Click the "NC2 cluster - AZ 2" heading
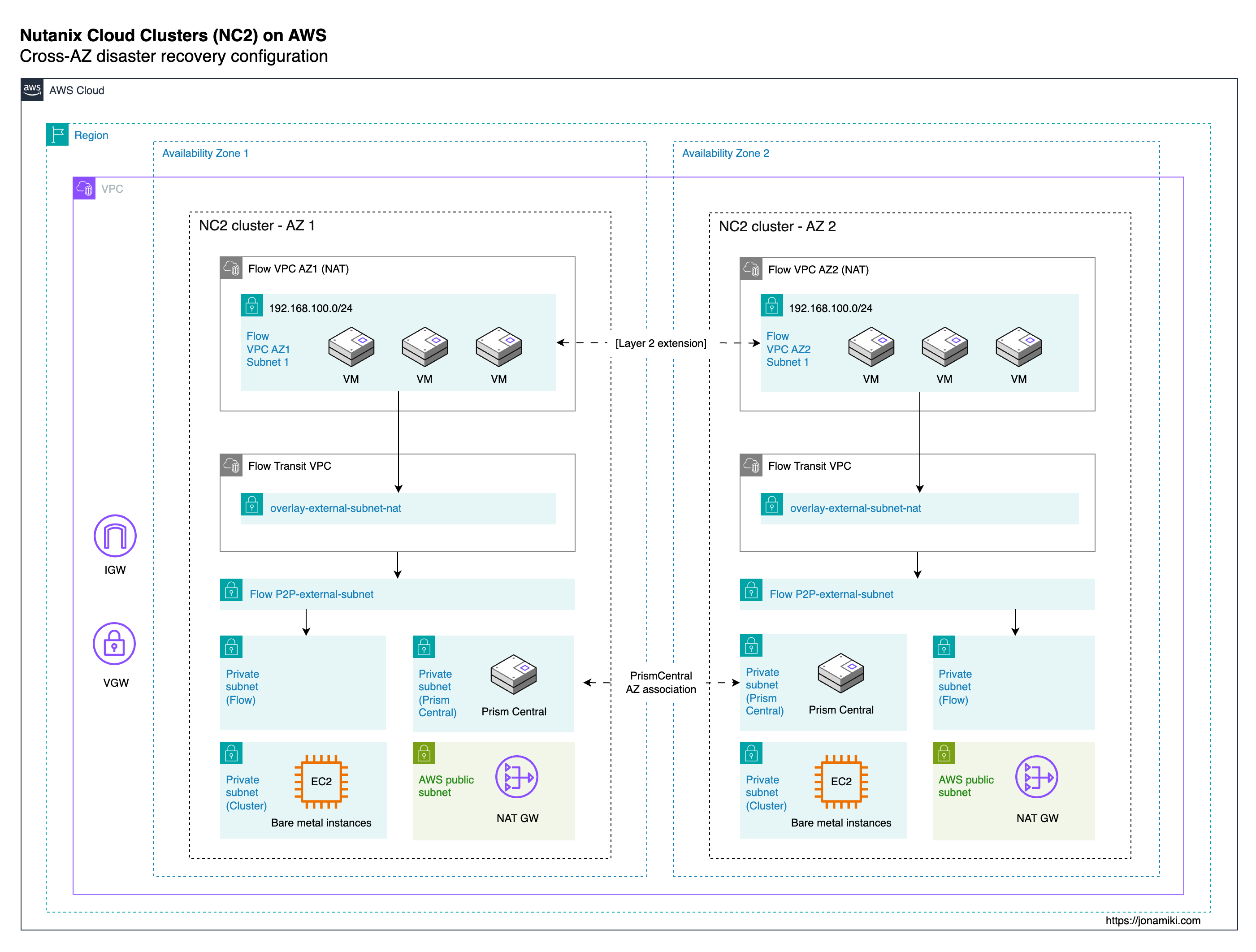The height and width of the screenshot is (952, 1256). [777, 226]
